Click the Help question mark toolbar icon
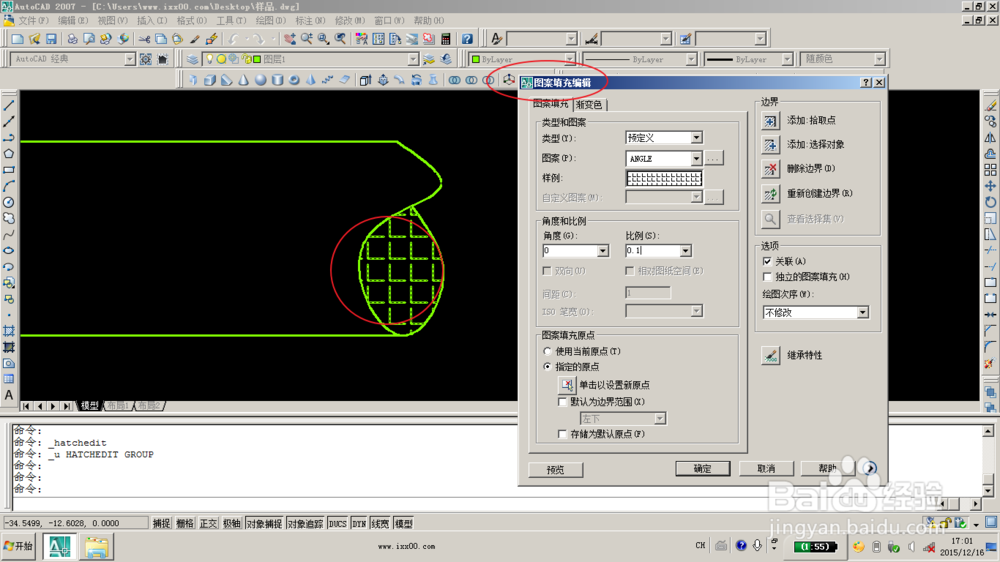1000x562 pixels. (x=467, y=39)
